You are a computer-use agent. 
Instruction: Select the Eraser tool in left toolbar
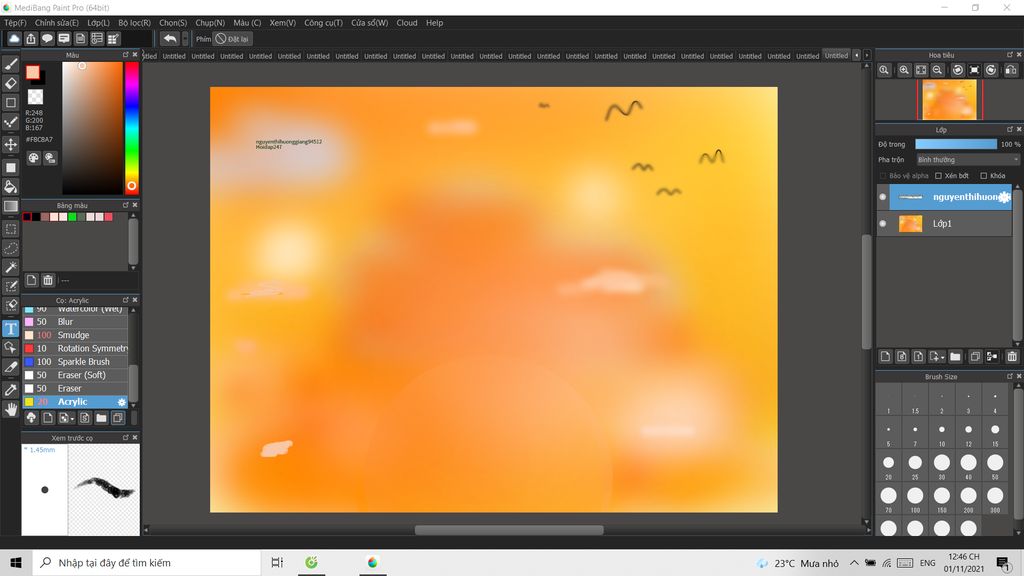point(10,83)
